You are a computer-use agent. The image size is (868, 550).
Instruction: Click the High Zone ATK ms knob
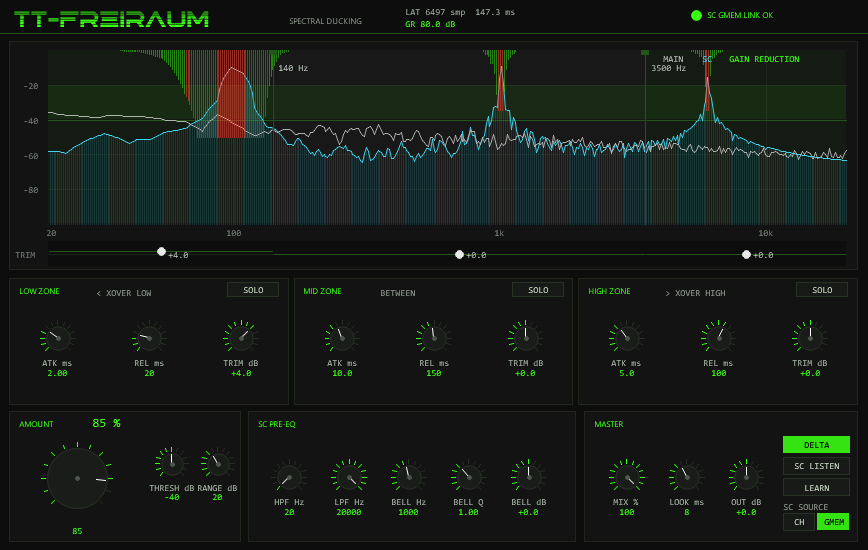[x=627, y=338]
